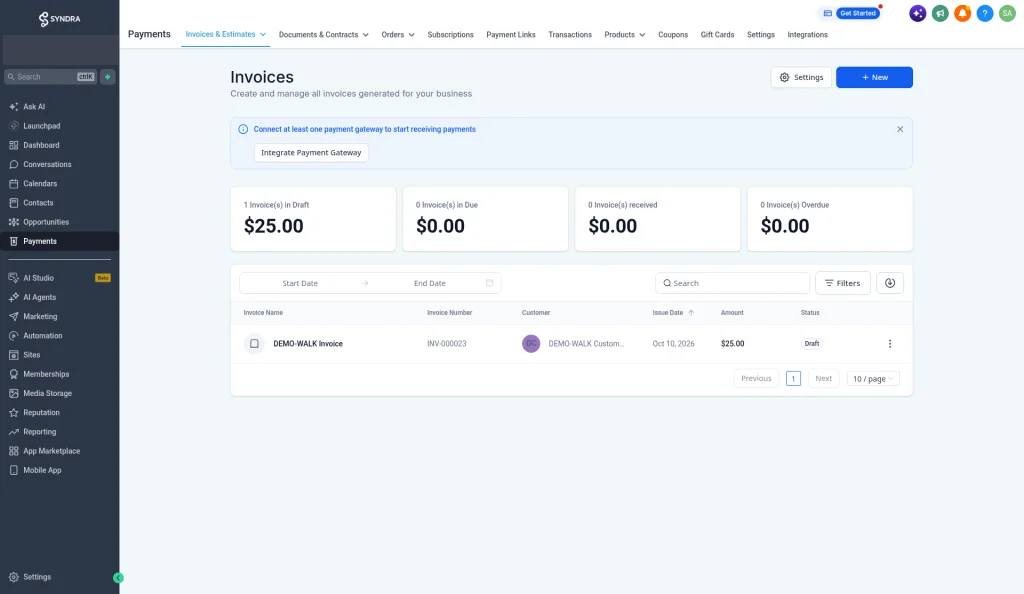Open the three-dot menu for DEMO-WALK Invoice
1024x594 pixels.
tap(889, 344)
